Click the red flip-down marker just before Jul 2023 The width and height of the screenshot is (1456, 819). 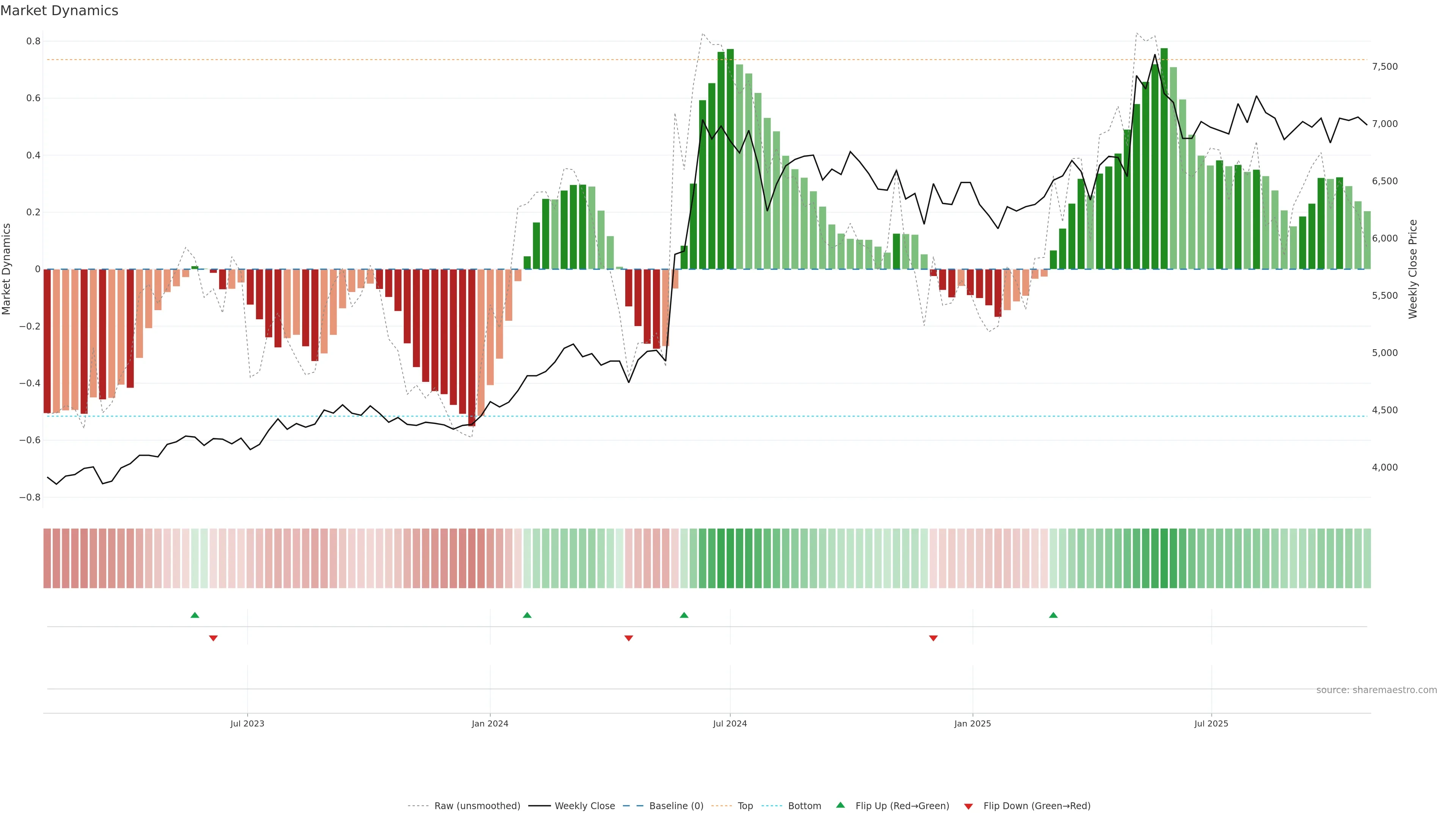coord(213,638)
